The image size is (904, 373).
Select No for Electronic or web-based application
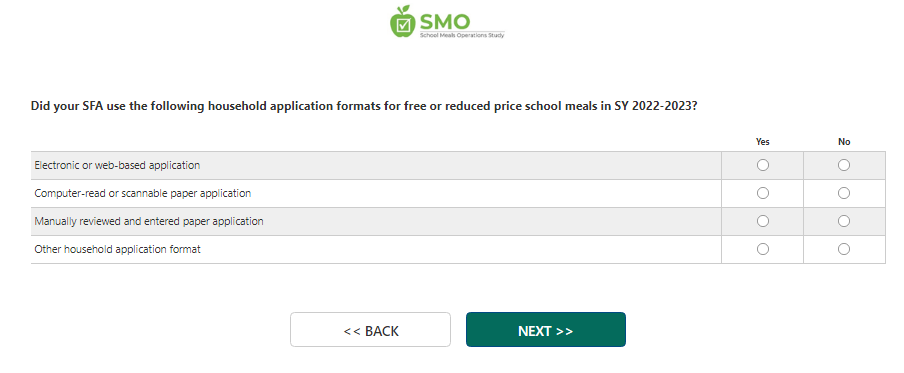click(844, 165)
